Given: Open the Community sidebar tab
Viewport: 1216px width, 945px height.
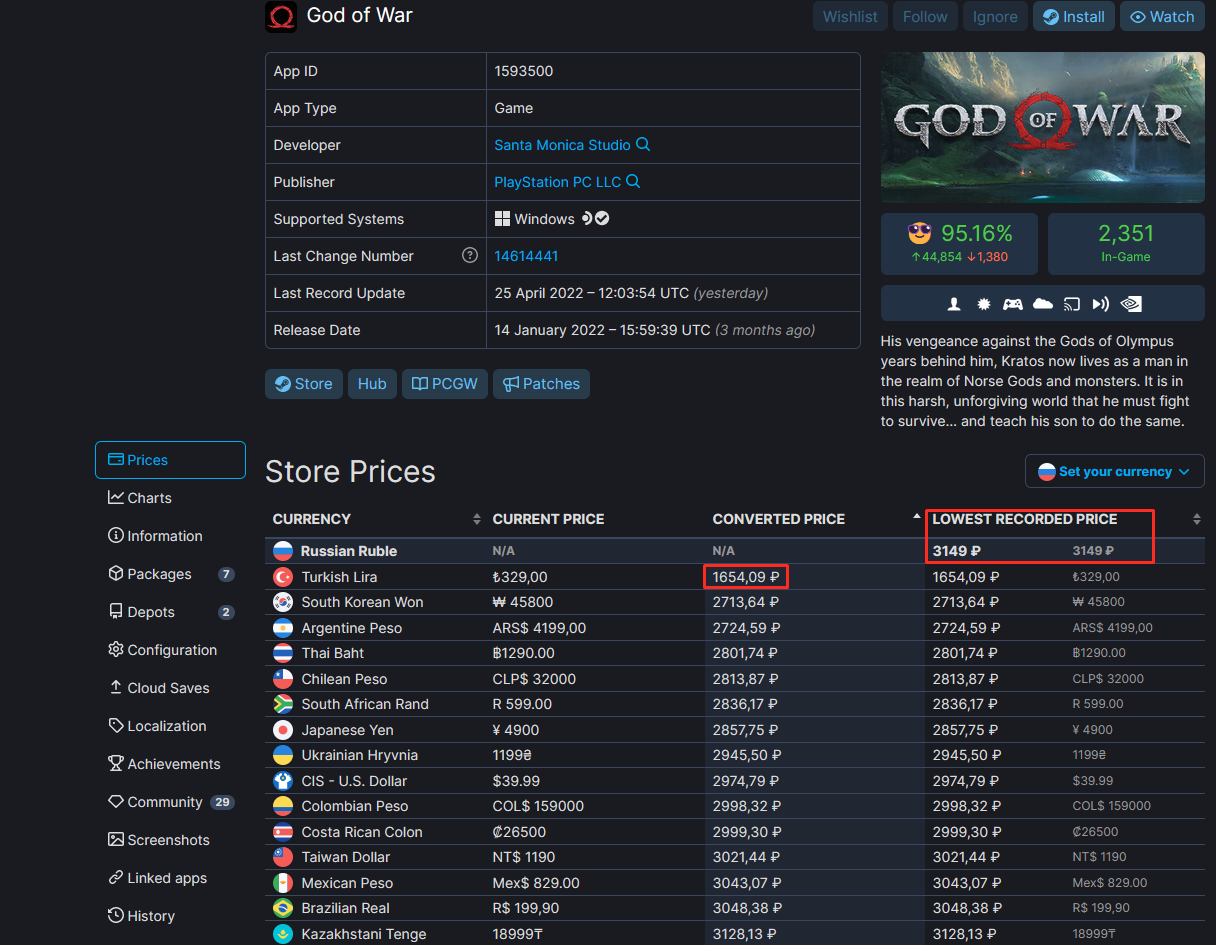Looking at the screenshot, I should [170, 802].
